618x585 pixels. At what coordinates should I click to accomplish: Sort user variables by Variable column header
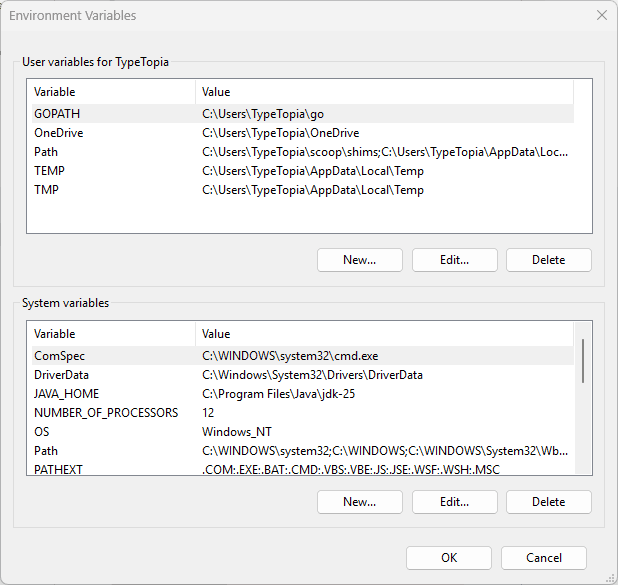point(110,92)
